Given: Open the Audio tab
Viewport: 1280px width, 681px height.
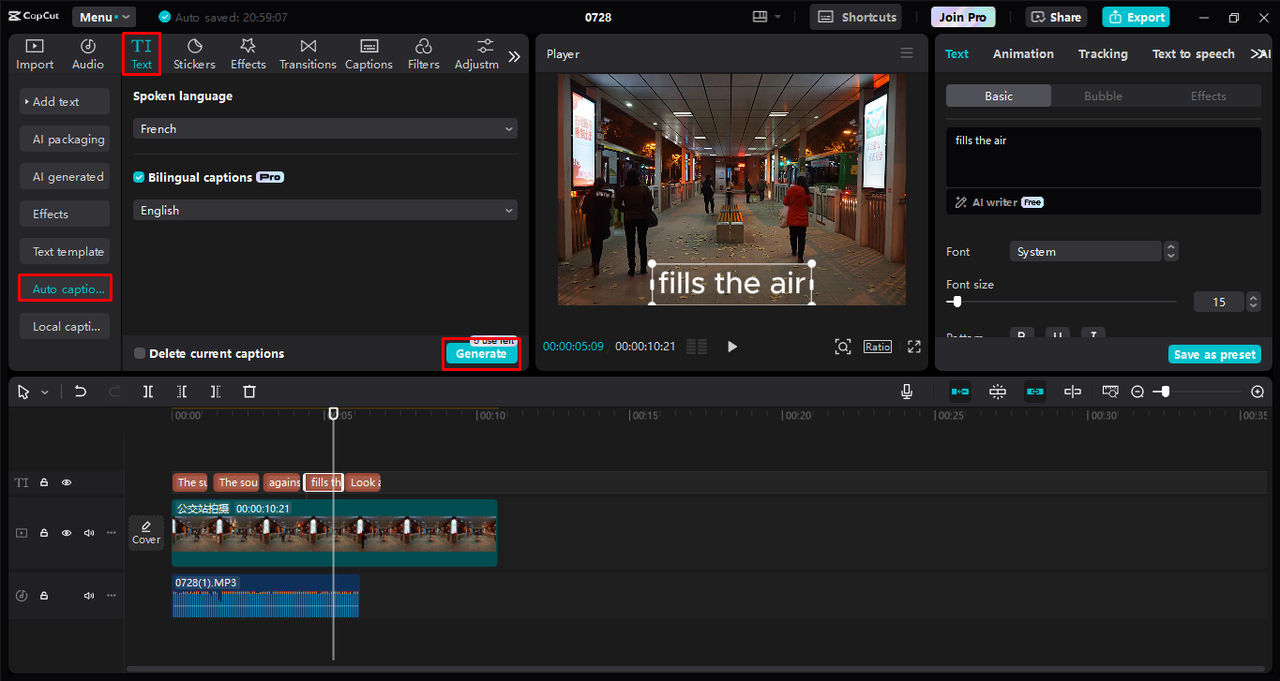Looking at the screenshot, I should point(88,54).
